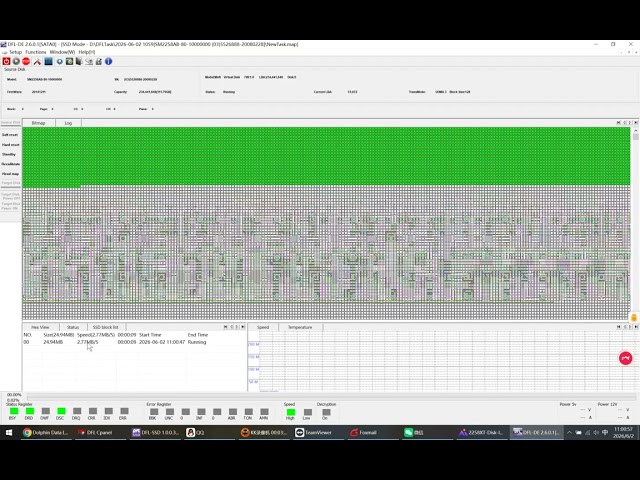Click the Soft reset sidebar button
This screenshot has height=480, width=640.
pos(10,135)
